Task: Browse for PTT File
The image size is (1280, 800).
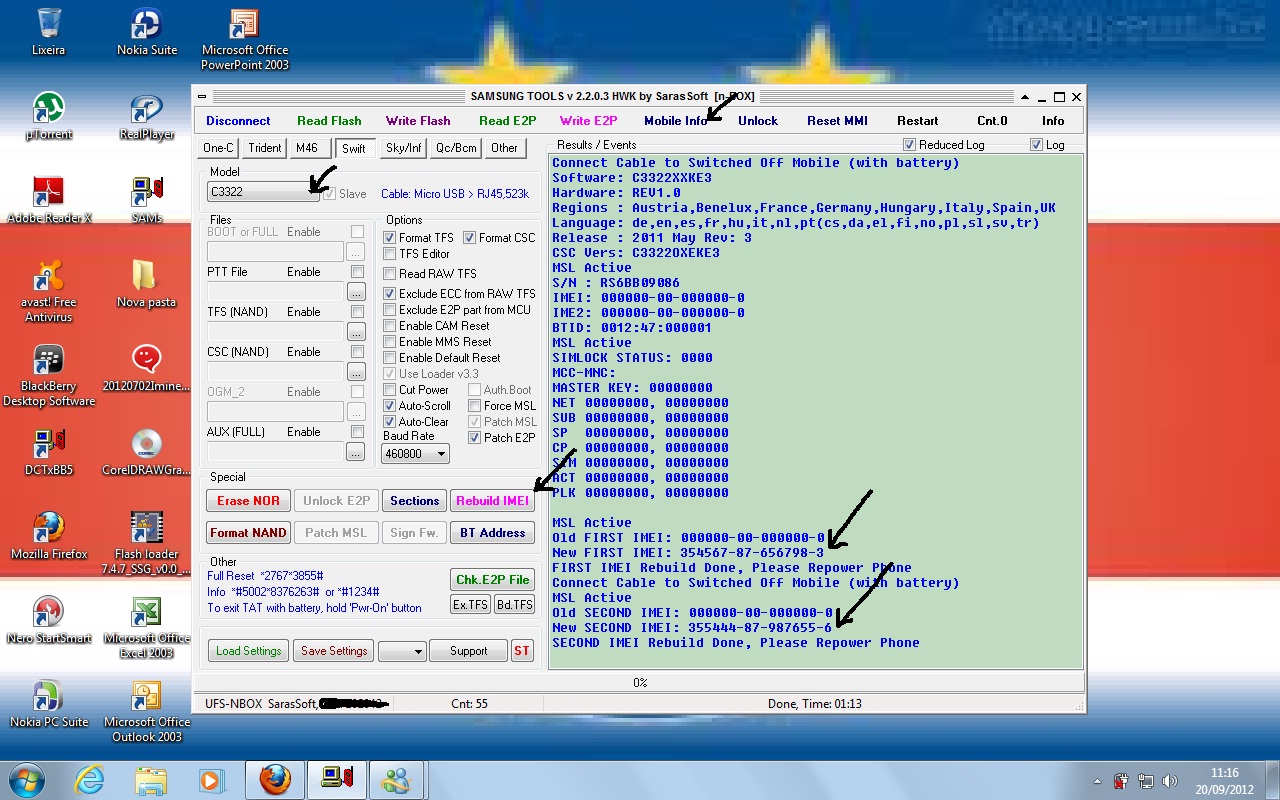Action: coord(356,292)
